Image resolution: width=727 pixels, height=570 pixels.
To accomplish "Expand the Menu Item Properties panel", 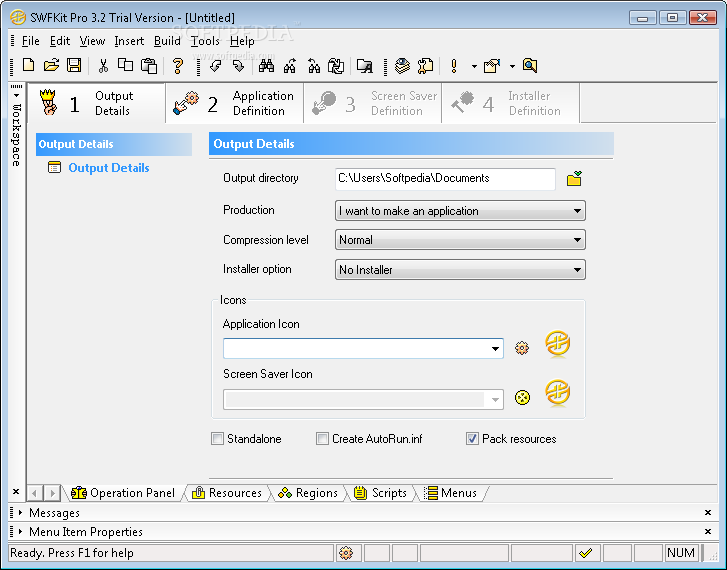I will pos(20,532).
